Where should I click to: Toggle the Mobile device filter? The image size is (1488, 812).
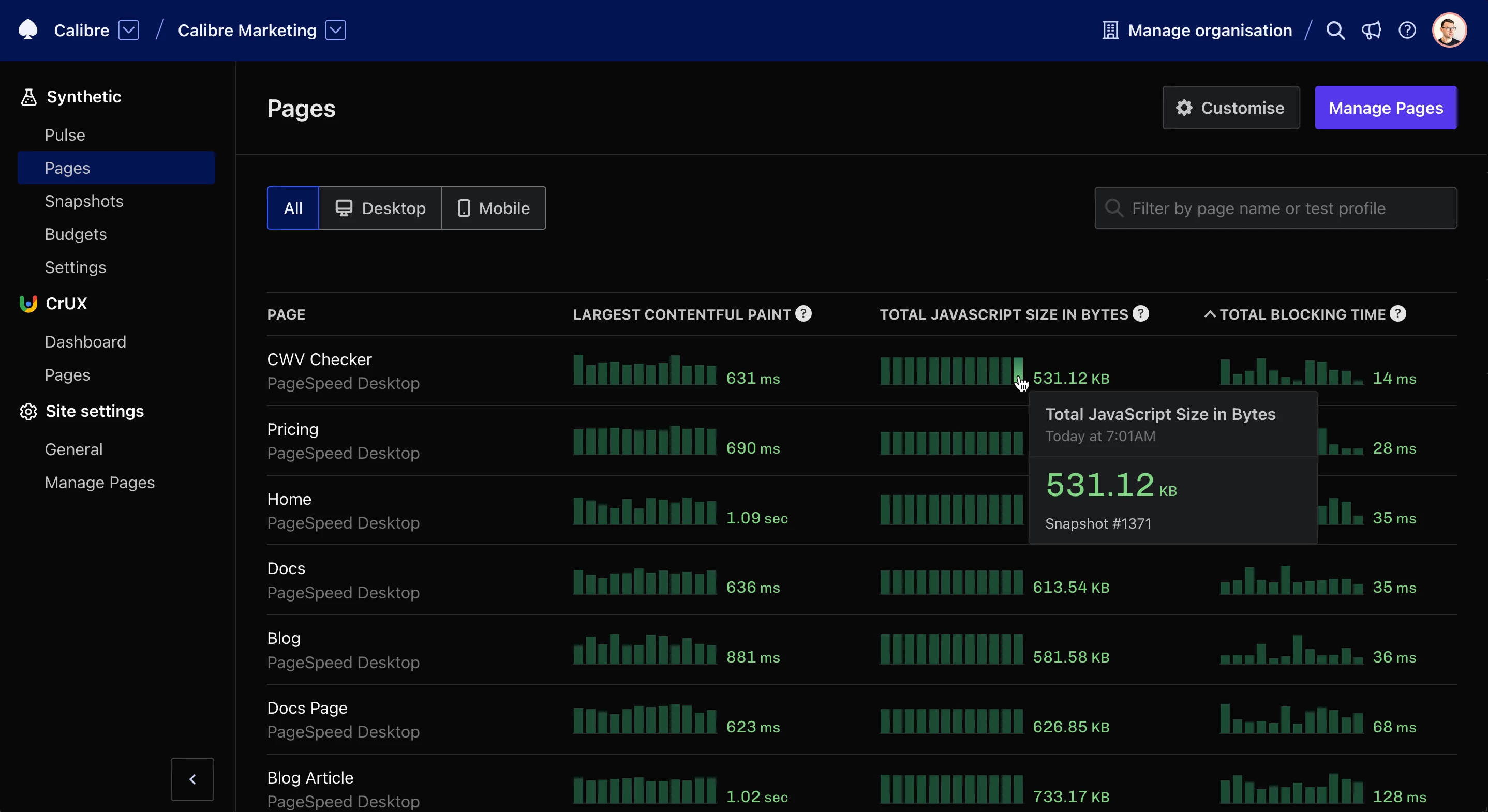pos(494,207)
